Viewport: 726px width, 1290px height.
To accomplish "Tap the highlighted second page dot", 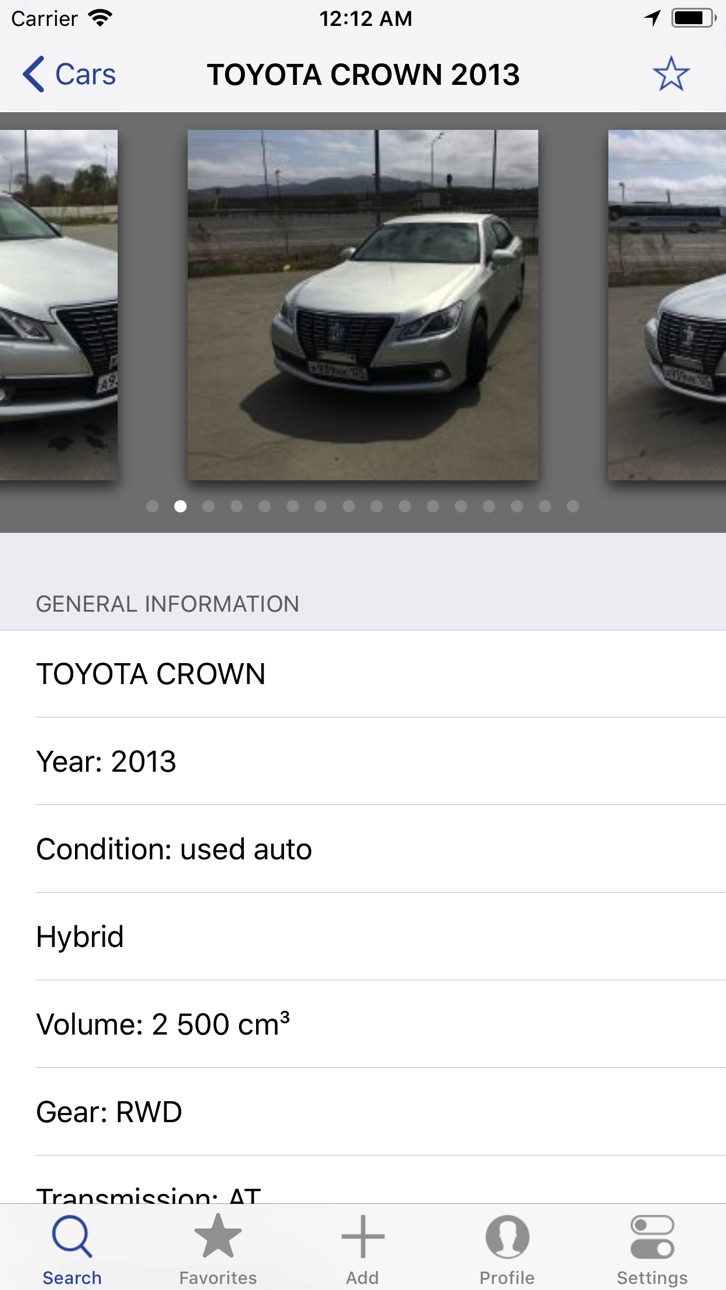I will pyautogui.click(x=180, y=506).
